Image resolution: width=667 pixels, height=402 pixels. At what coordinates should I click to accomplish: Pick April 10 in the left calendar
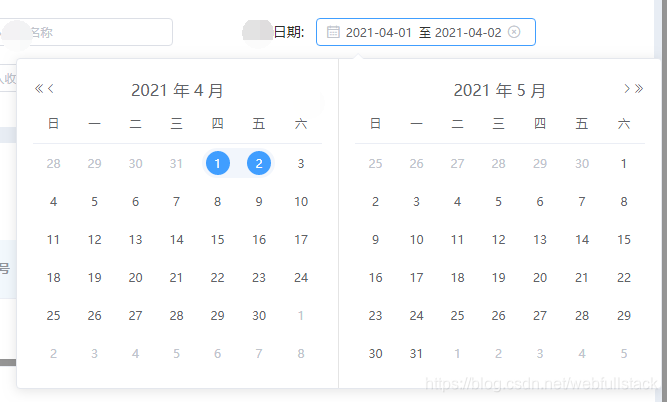301,202
